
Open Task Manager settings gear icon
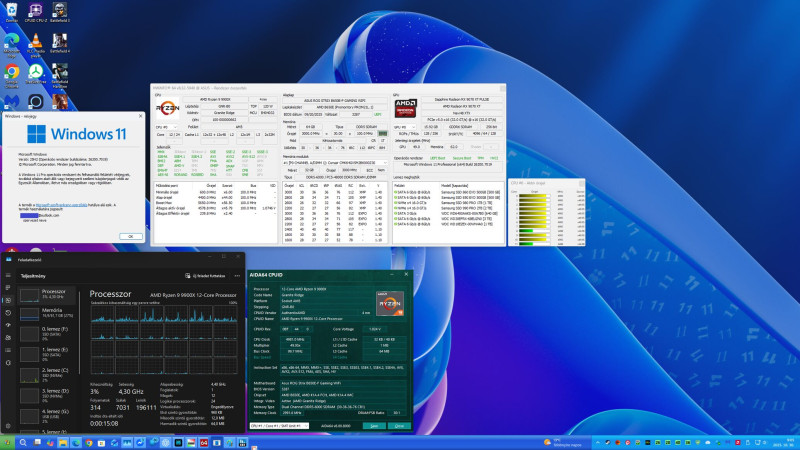pos(9,425)
